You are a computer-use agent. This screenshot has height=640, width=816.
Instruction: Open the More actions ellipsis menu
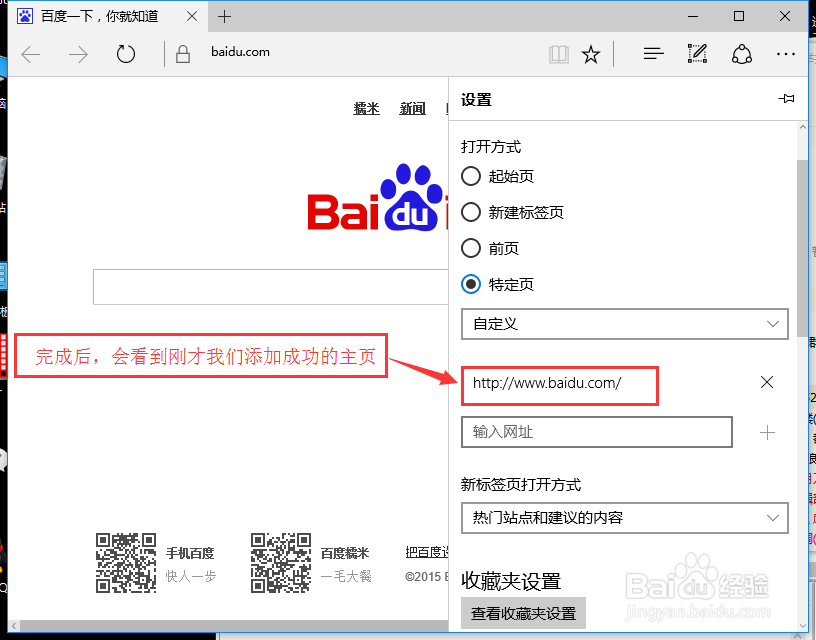coord(785,54)
